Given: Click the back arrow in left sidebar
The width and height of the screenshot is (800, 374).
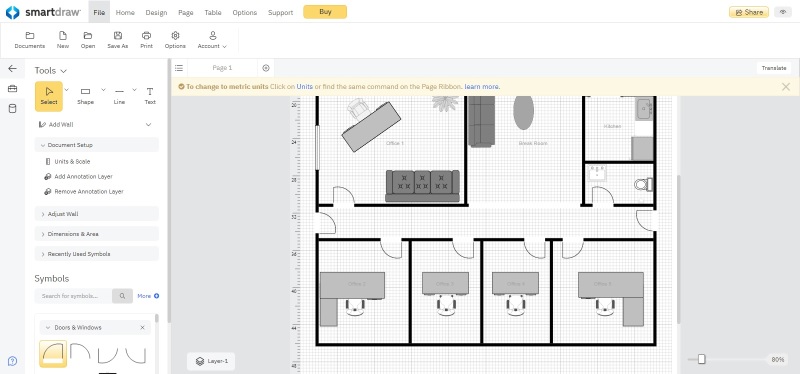Looking at the screenshot, I should pos(12,68).
